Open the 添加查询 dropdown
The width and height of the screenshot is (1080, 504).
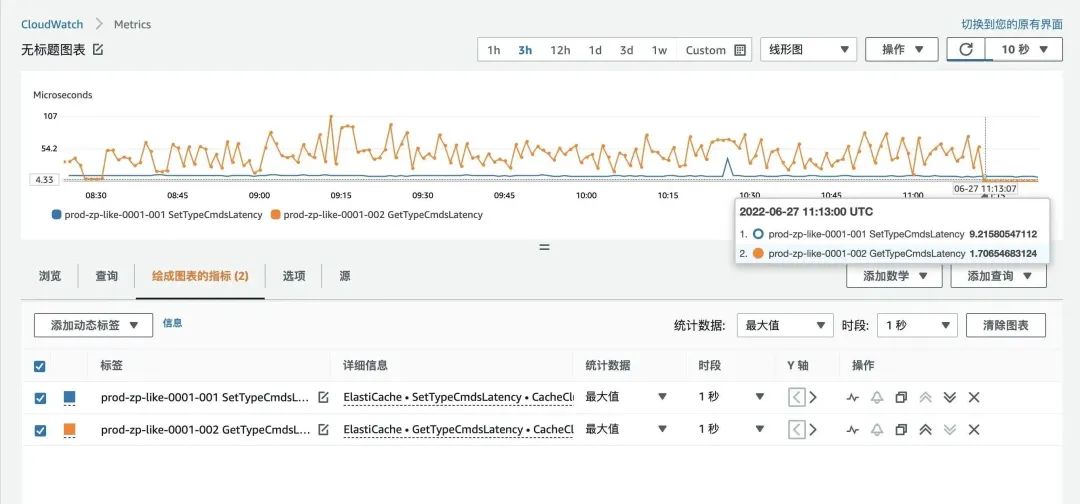tap(999, 276)
